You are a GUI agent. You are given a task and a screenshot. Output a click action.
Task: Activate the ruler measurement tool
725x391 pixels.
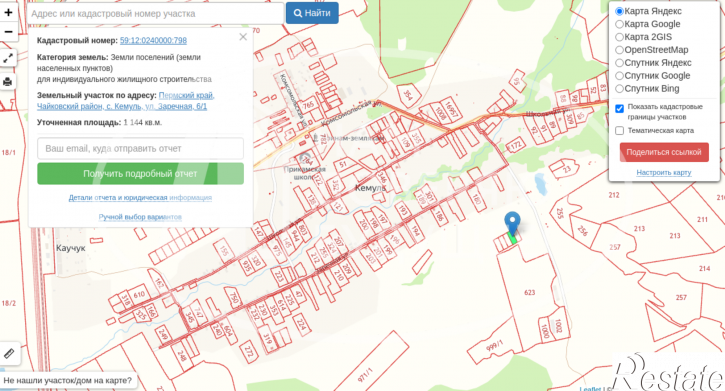pos(9,354)
